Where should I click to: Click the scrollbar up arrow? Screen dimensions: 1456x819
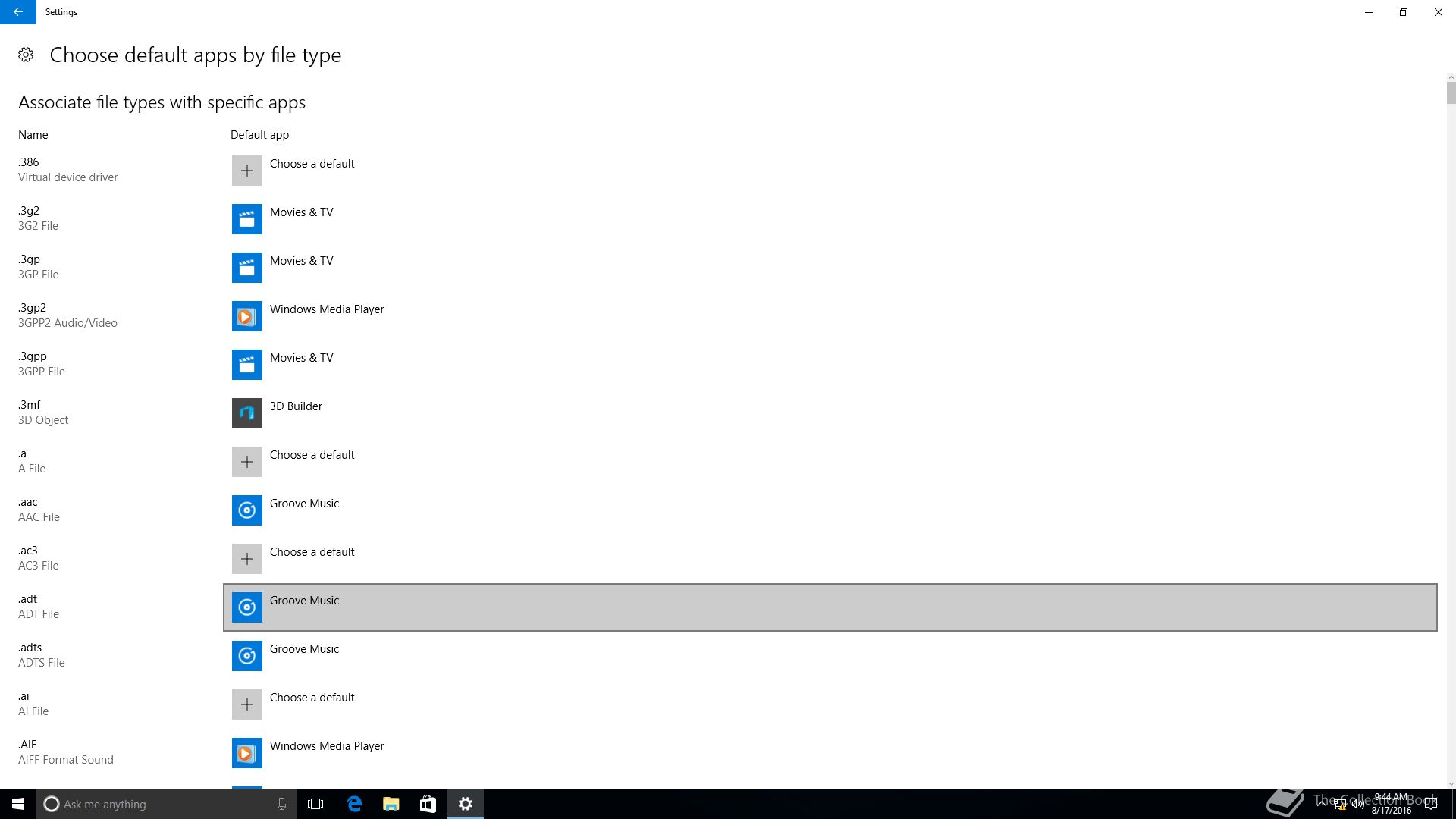pyautogui.click(x=1451, y=77)
